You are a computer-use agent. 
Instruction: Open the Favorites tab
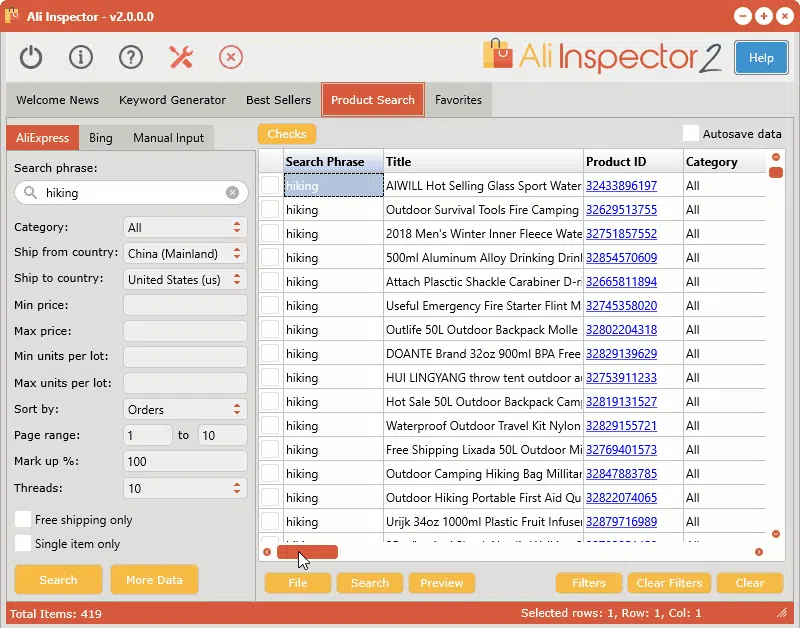(458, 100)
